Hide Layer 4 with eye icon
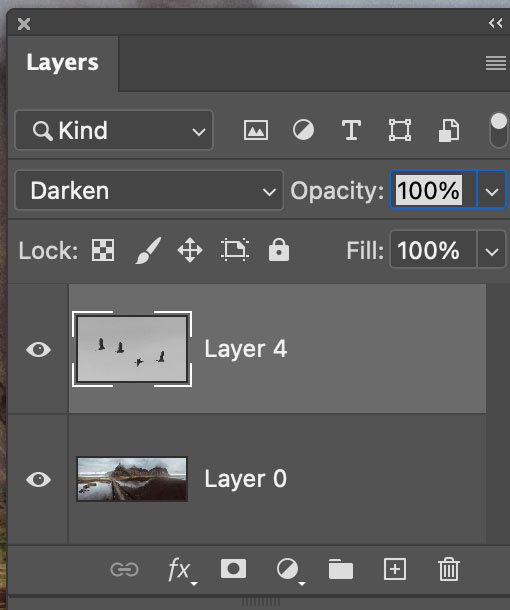The image size is (510, 610). coord(38,349)
